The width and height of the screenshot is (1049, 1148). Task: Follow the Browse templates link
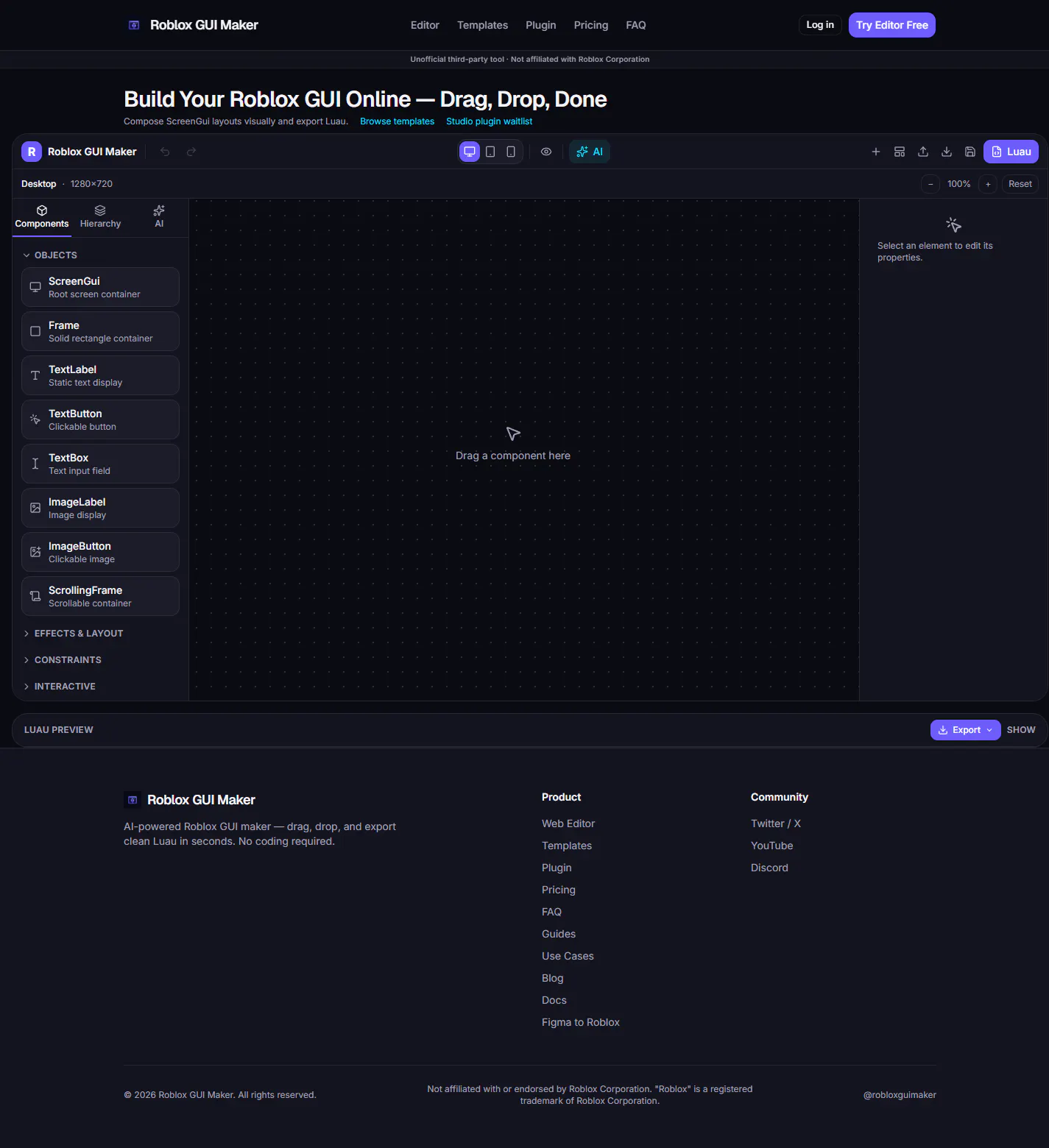(398, 121)
